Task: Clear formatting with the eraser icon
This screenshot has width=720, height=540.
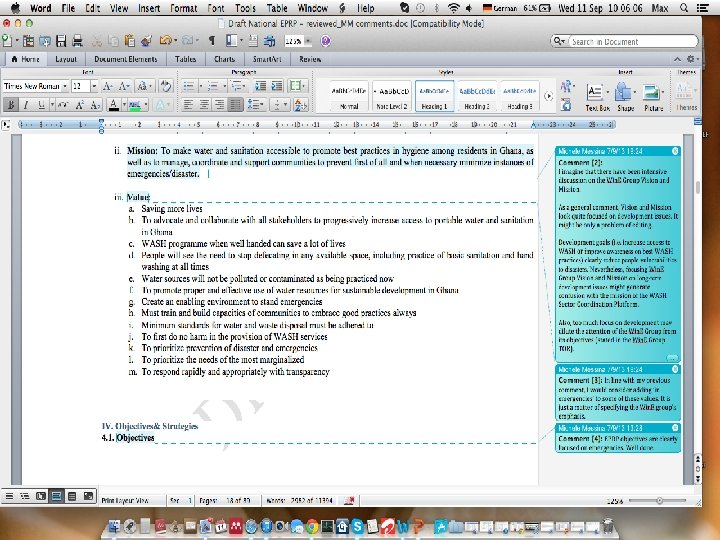Action: [166, 86]
